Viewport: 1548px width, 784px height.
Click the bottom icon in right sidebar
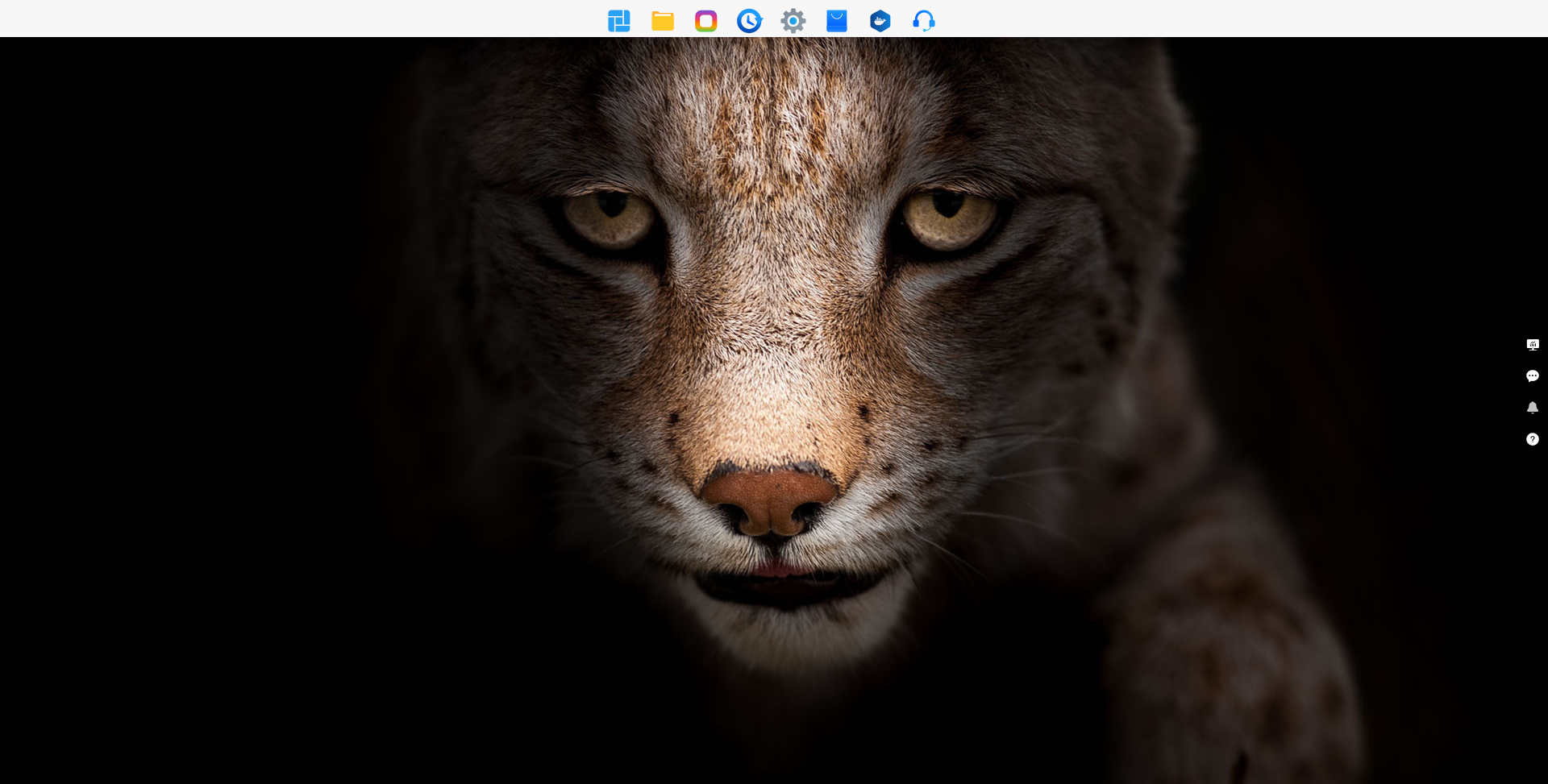(x=1533, y=439)
